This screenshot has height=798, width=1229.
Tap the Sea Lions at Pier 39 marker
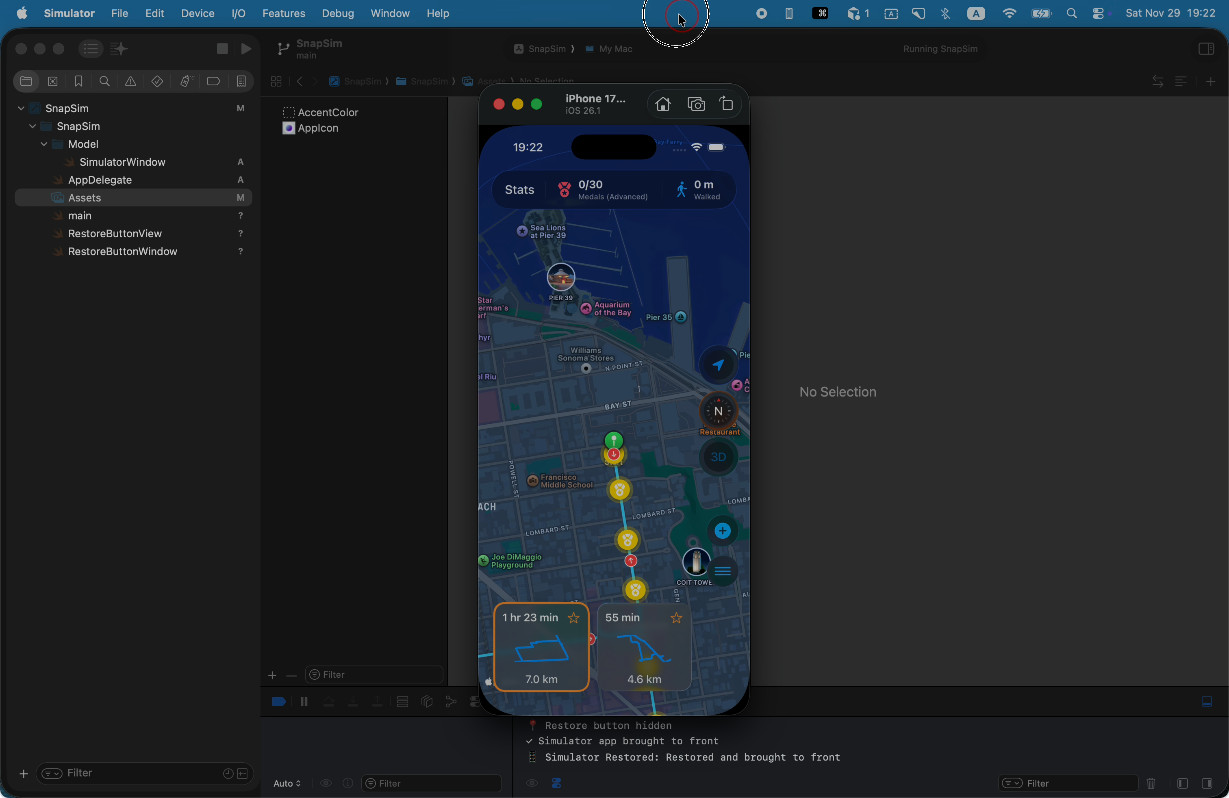tap(522, 231)
